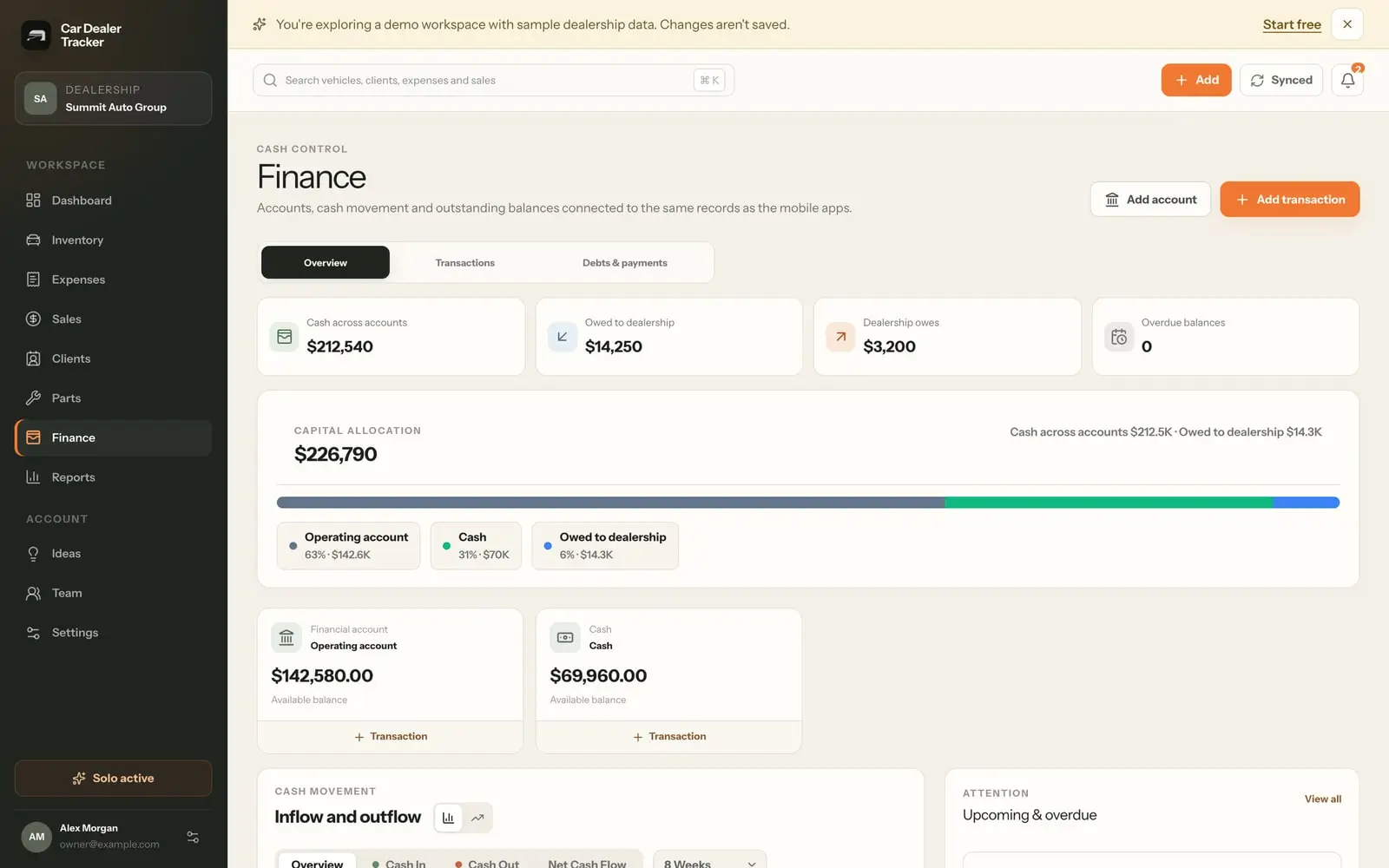This screenshot has width=1389, height=868.
Task: Click the orange Add button in top bar
Action: 1196,80
